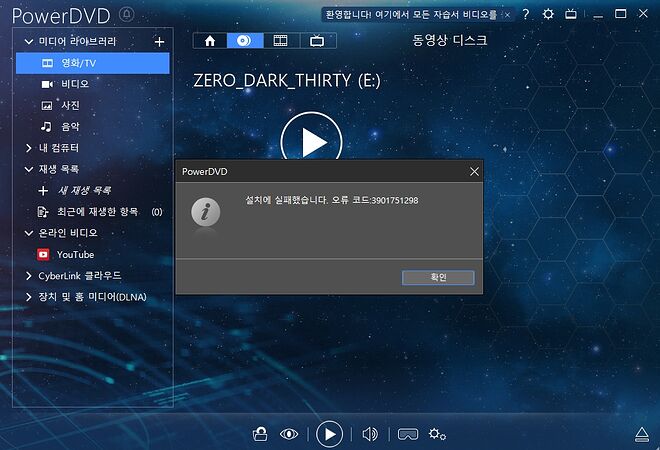
Task: Click the info icon in dialog
Action: [205, 212]
